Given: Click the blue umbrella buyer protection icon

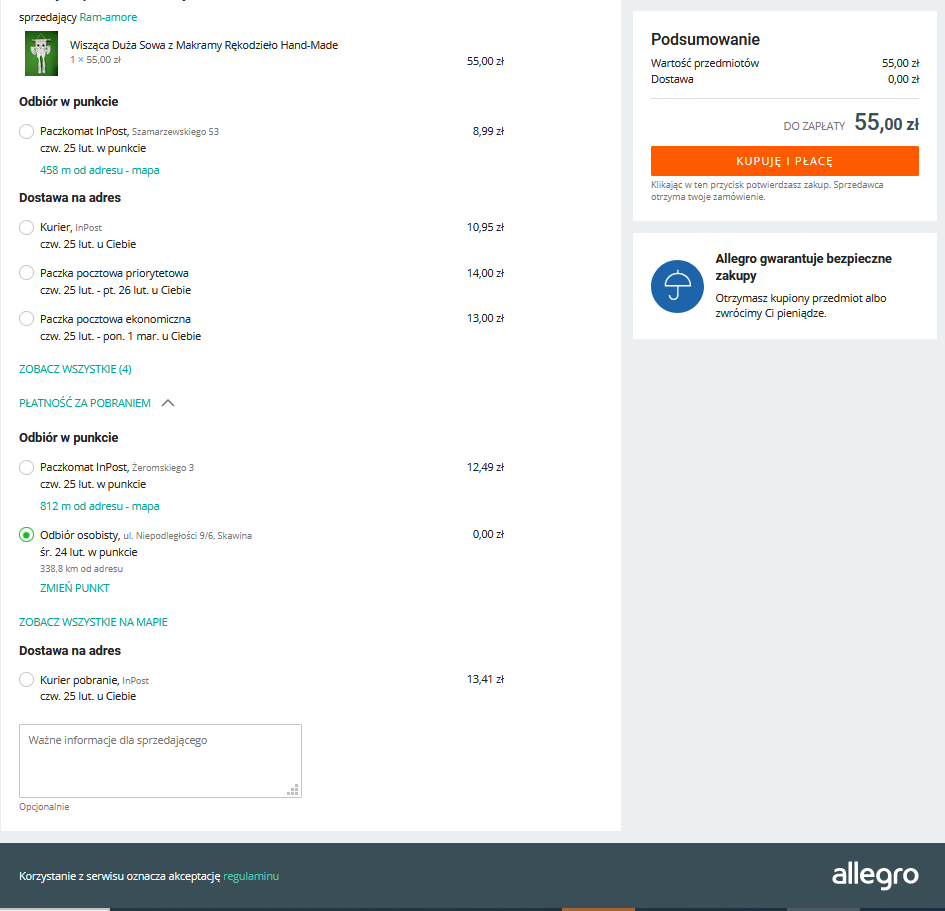Looking at the screenshot, I should pos(677,286).
